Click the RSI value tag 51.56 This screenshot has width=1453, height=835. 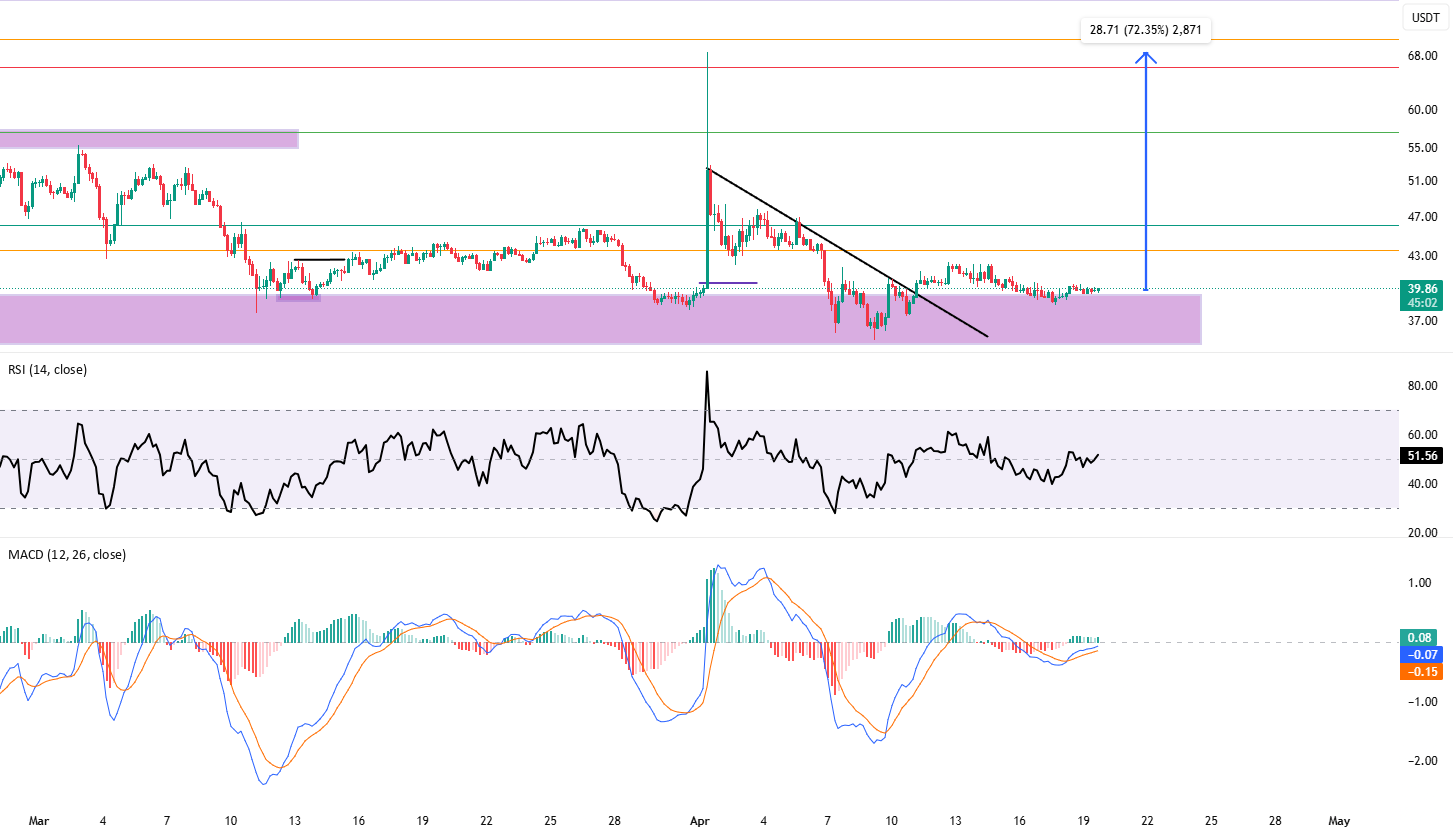click(1422, 456)
